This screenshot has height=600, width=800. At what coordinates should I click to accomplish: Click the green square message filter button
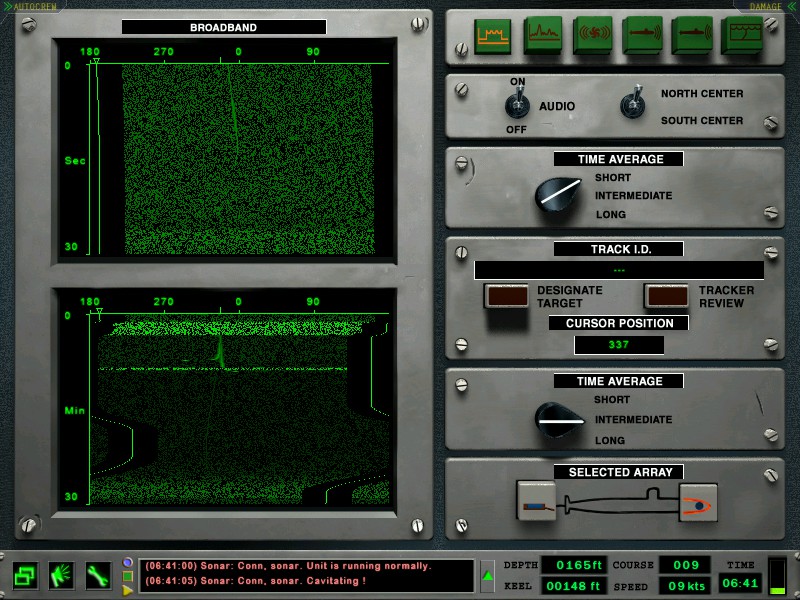coord(128,576)
